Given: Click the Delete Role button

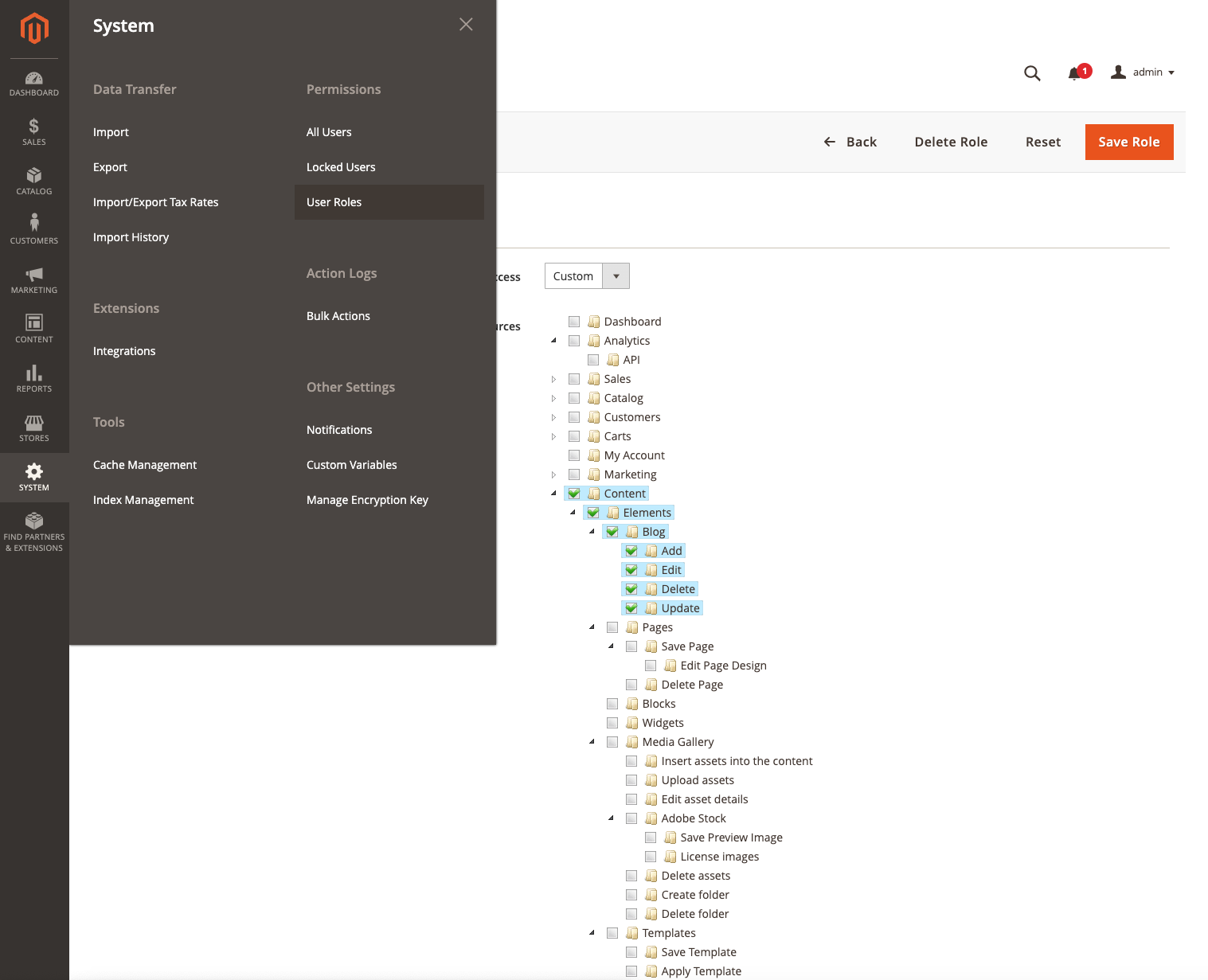Looking at the screenshot, I should (951, 142).
